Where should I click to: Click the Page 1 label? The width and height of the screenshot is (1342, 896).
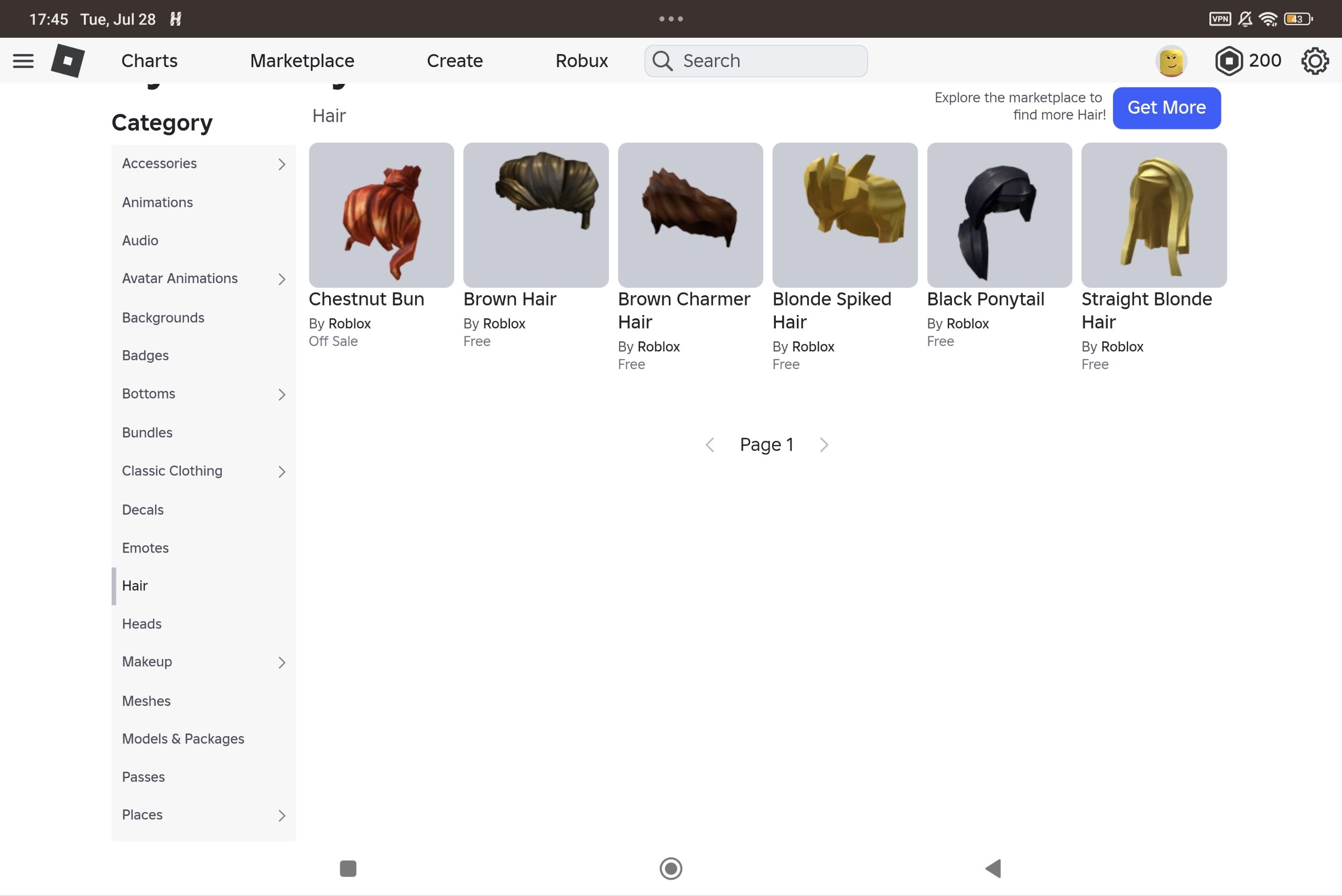click(x=767, y=445)
